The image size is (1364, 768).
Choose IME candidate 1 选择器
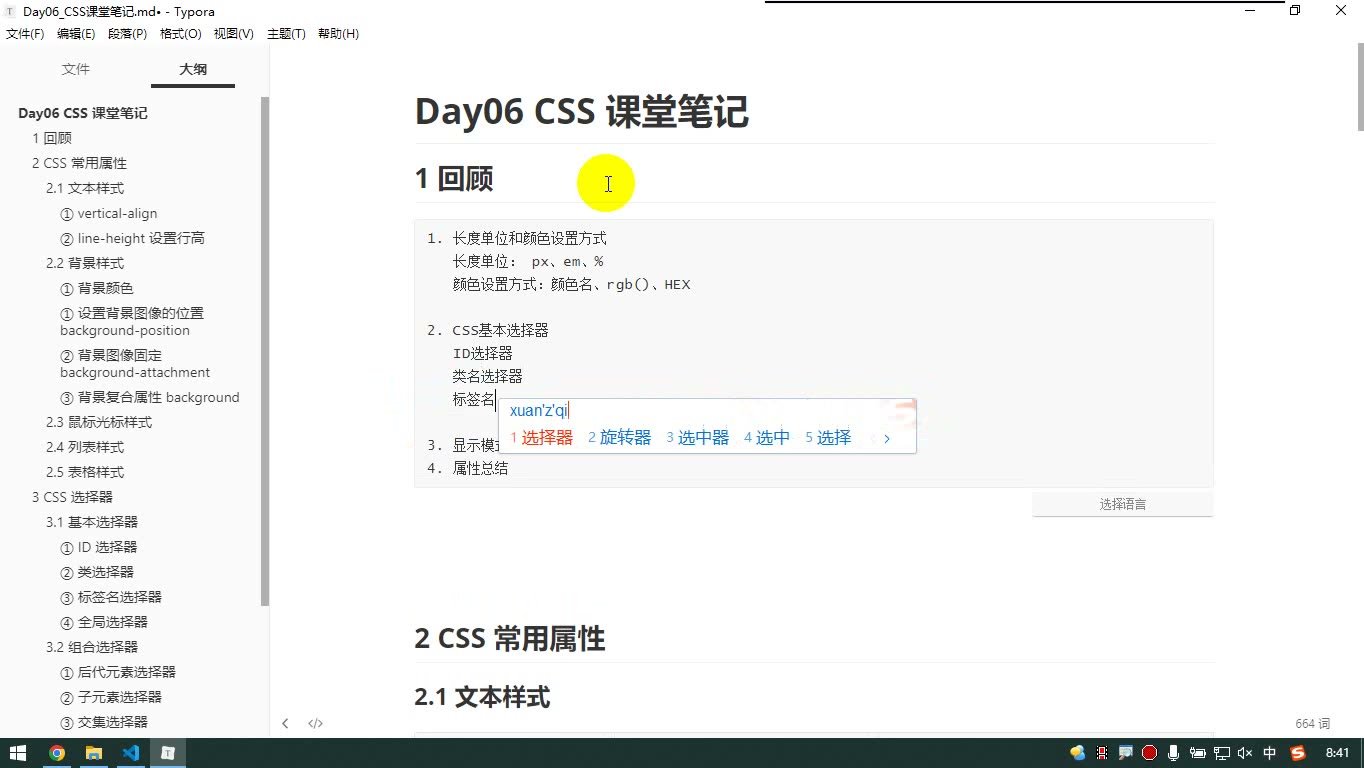[x=541, y=438]
